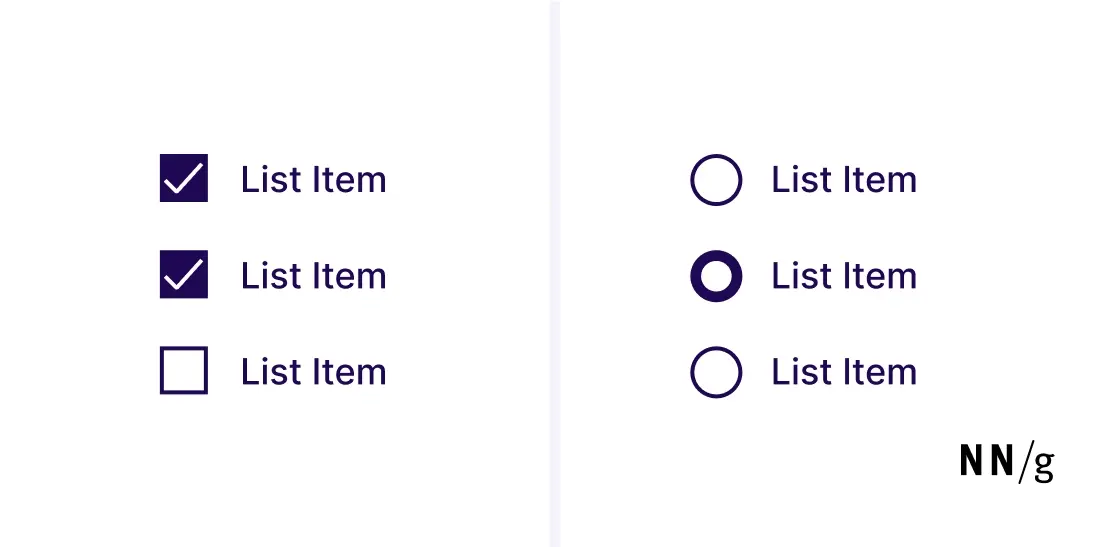Click the white checkmark in the second checkbox

click(185, 276)
